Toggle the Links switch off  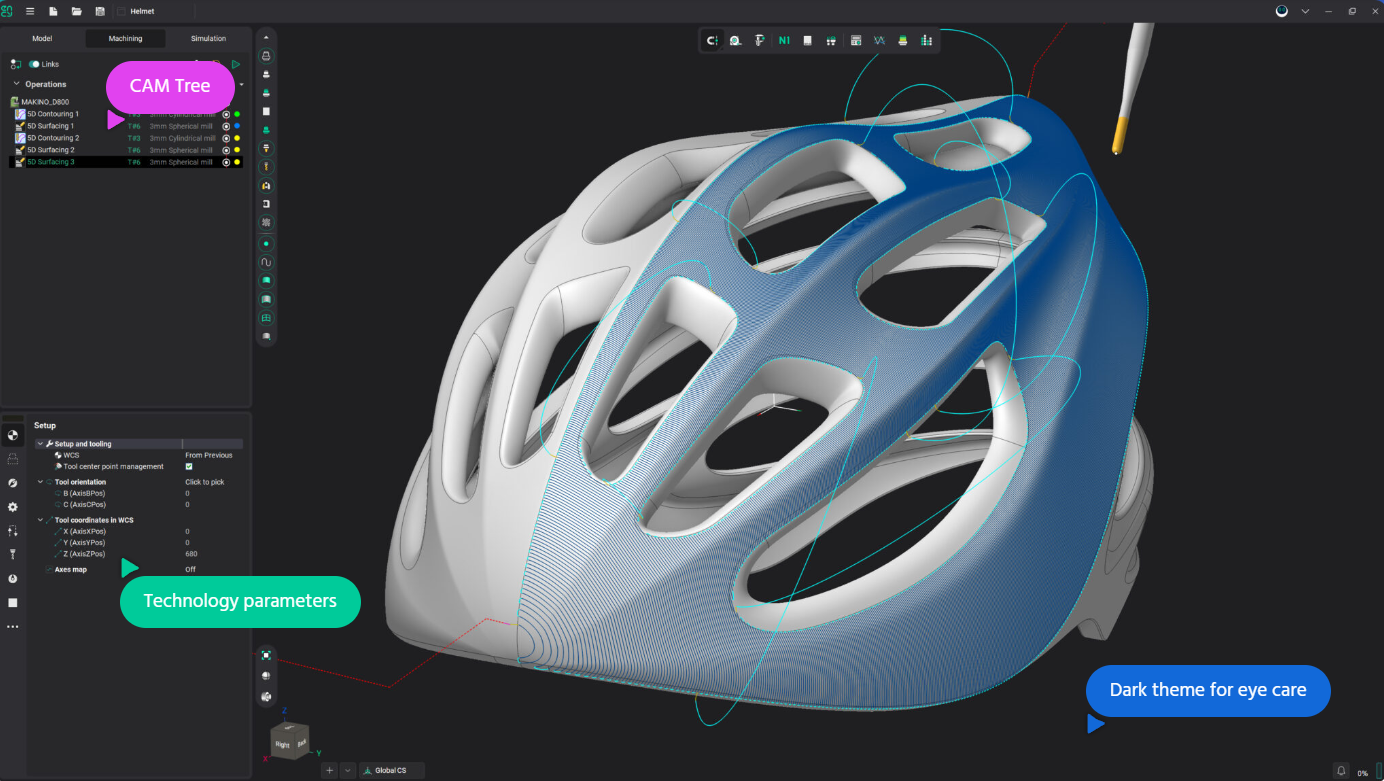(34, 64)
